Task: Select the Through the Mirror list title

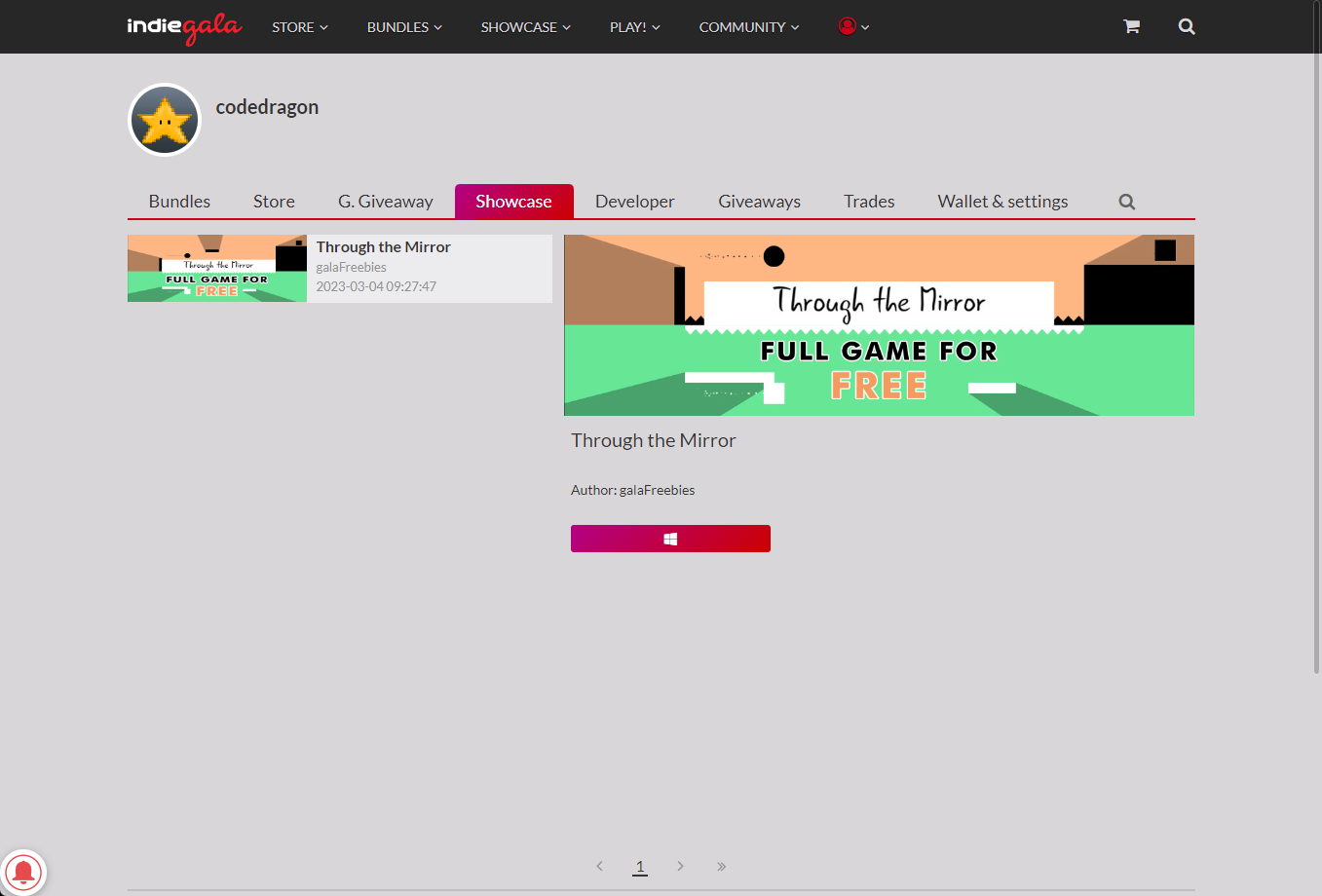Action: (x=383, y=247)
